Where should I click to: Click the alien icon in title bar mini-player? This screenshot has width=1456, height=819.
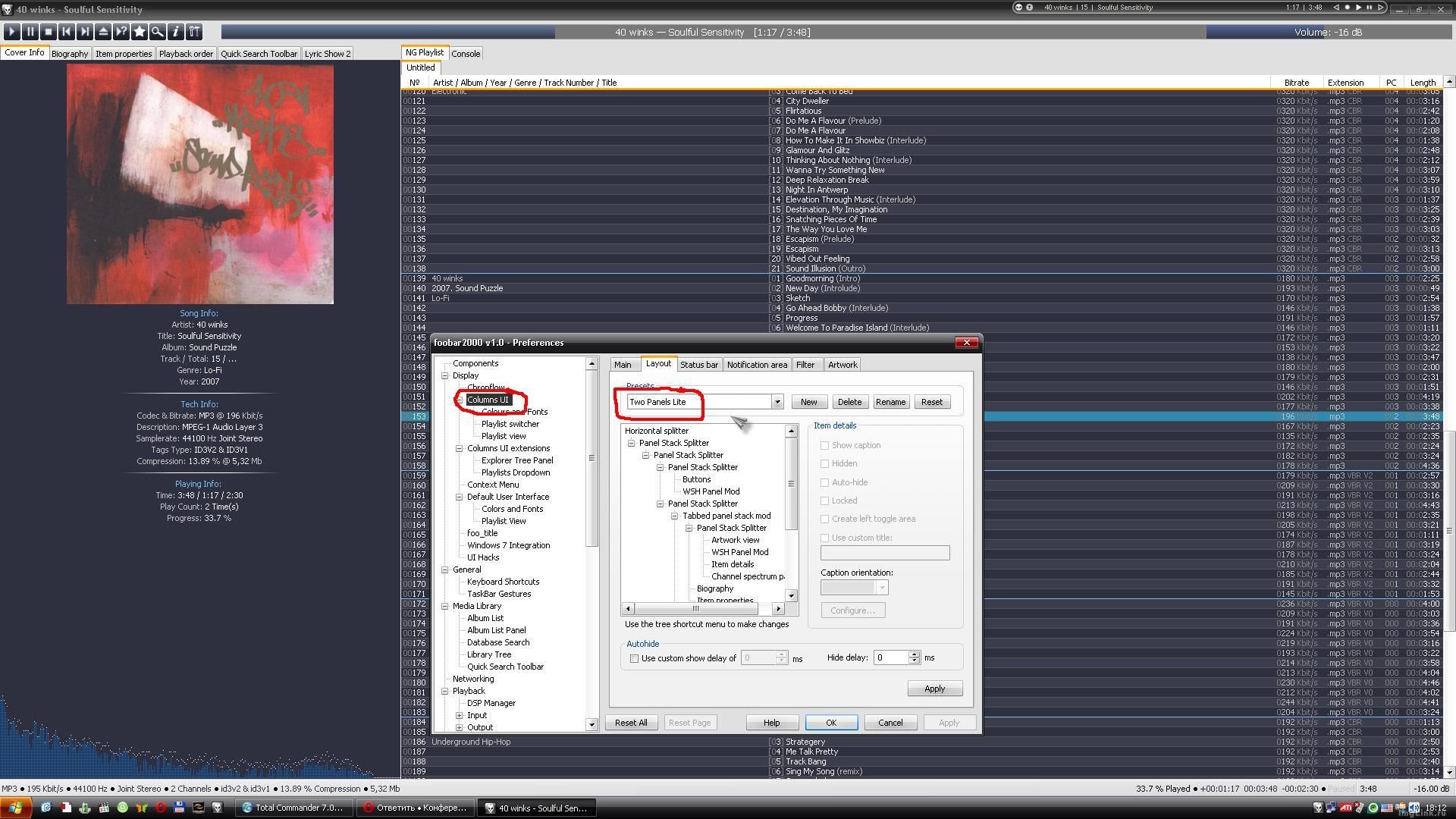click(x=1018, y=8)
